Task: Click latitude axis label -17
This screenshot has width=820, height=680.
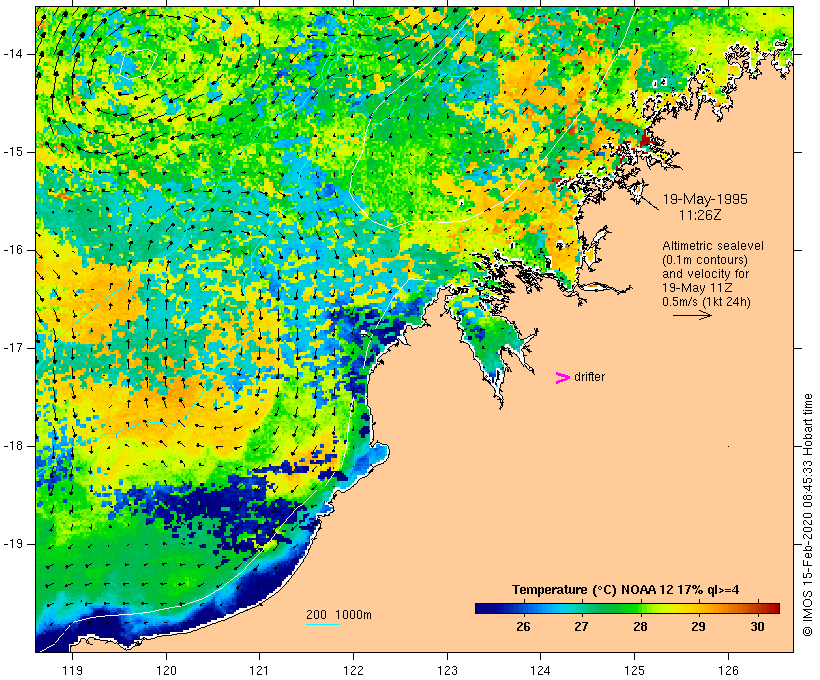Action: point(13,348)
